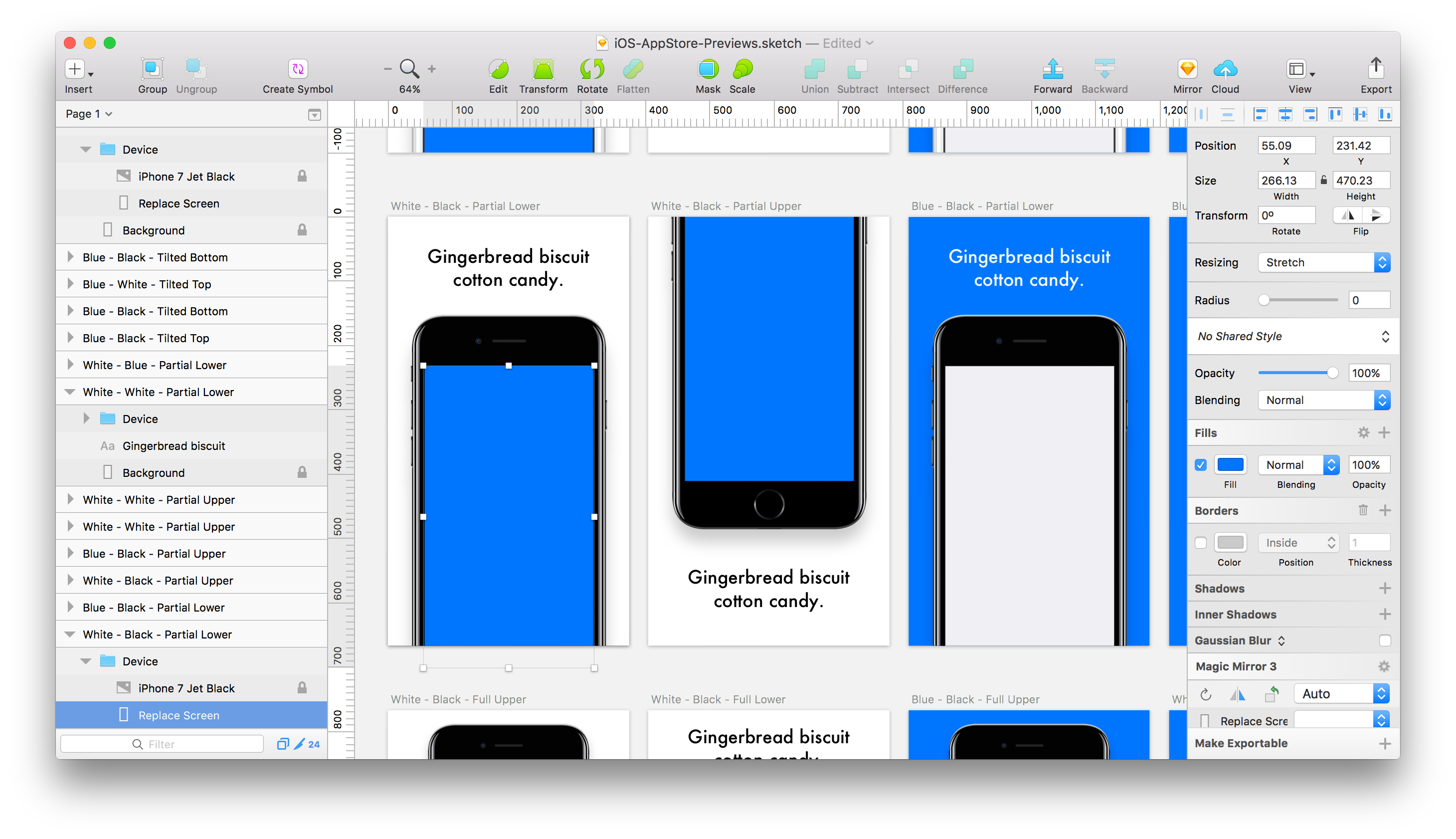Add a new Border
1456x839 pixels.
[x=1385, y=510]
